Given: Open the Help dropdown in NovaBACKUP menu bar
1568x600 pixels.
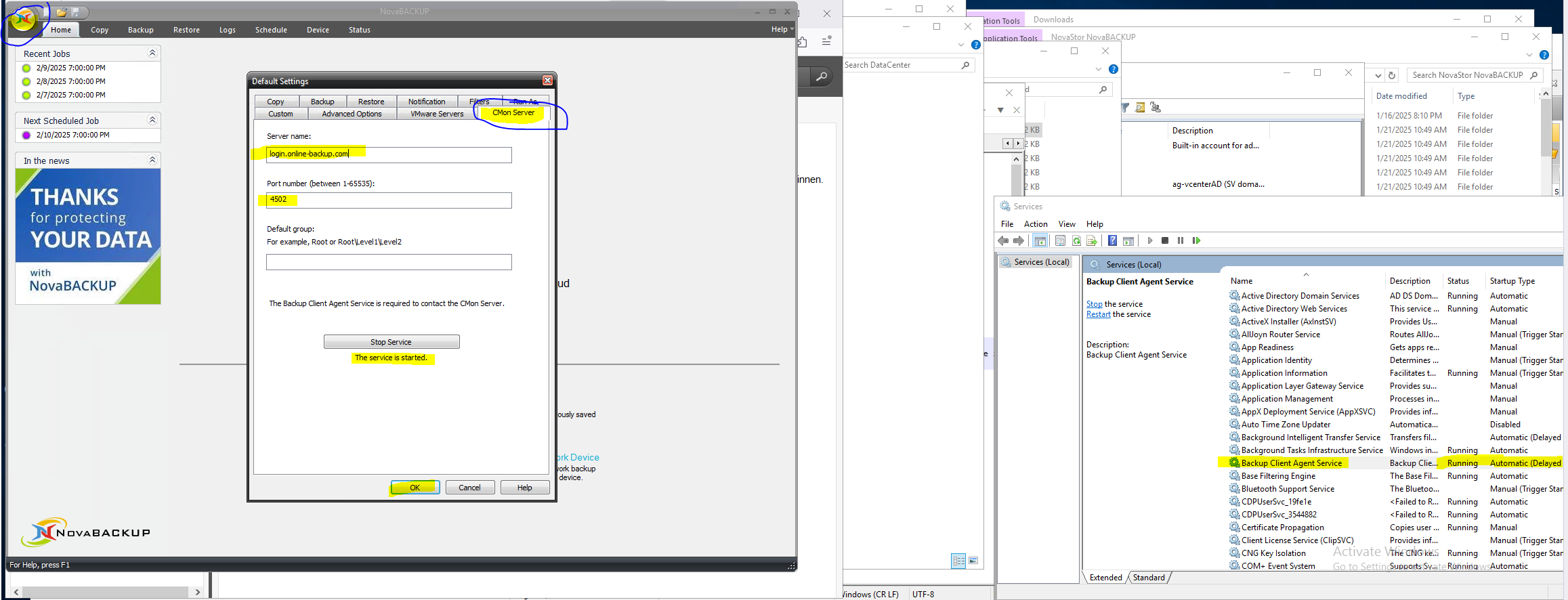Looking at the screenshot, I should click(x=782, y=29).
